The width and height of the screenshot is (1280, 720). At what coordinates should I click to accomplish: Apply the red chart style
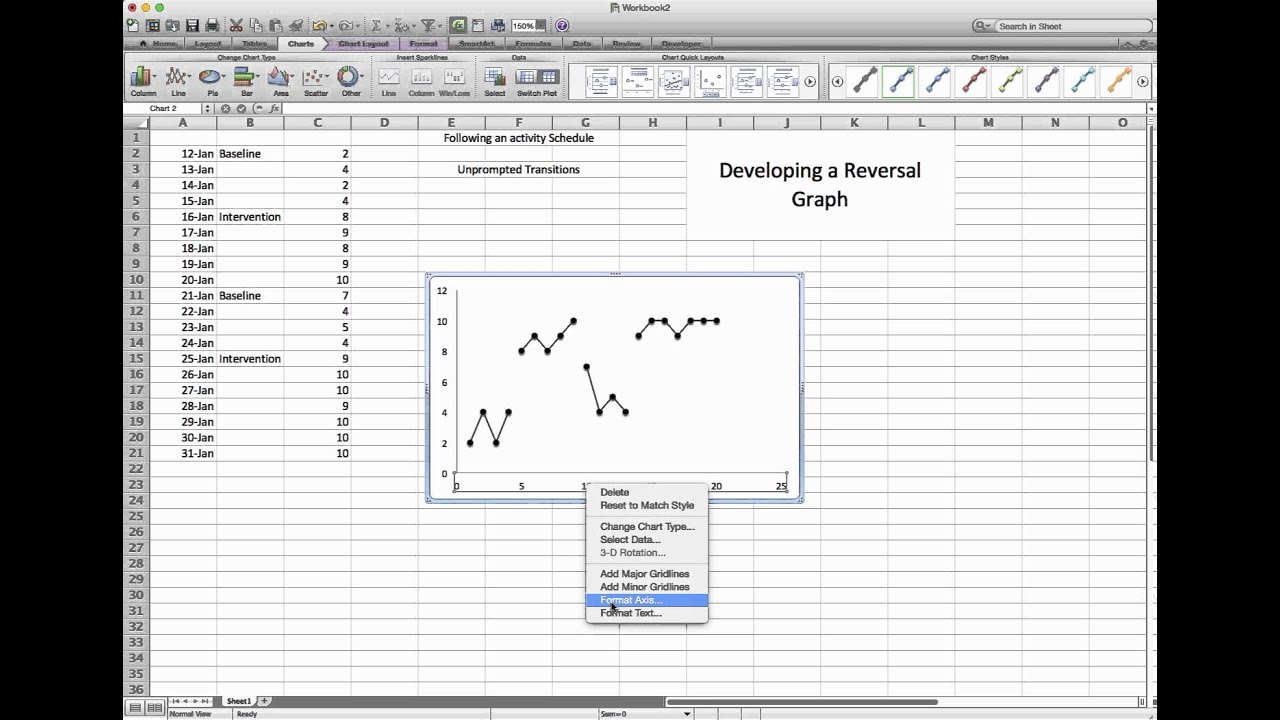[x=973, y=81]
